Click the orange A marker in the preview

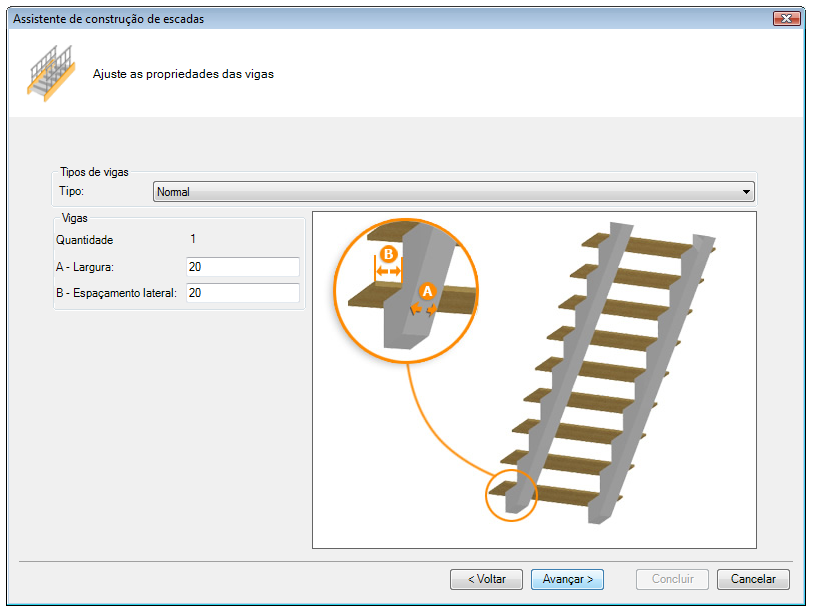(x=427, y=291)
